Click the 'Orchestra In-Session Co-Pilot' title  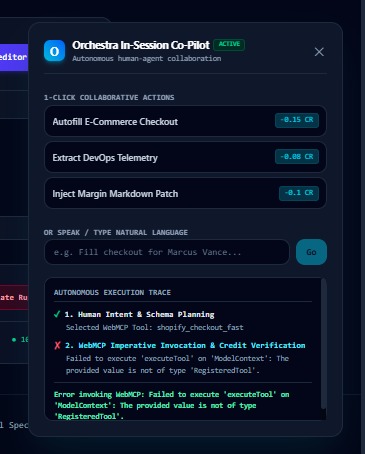tap(141, 45)
